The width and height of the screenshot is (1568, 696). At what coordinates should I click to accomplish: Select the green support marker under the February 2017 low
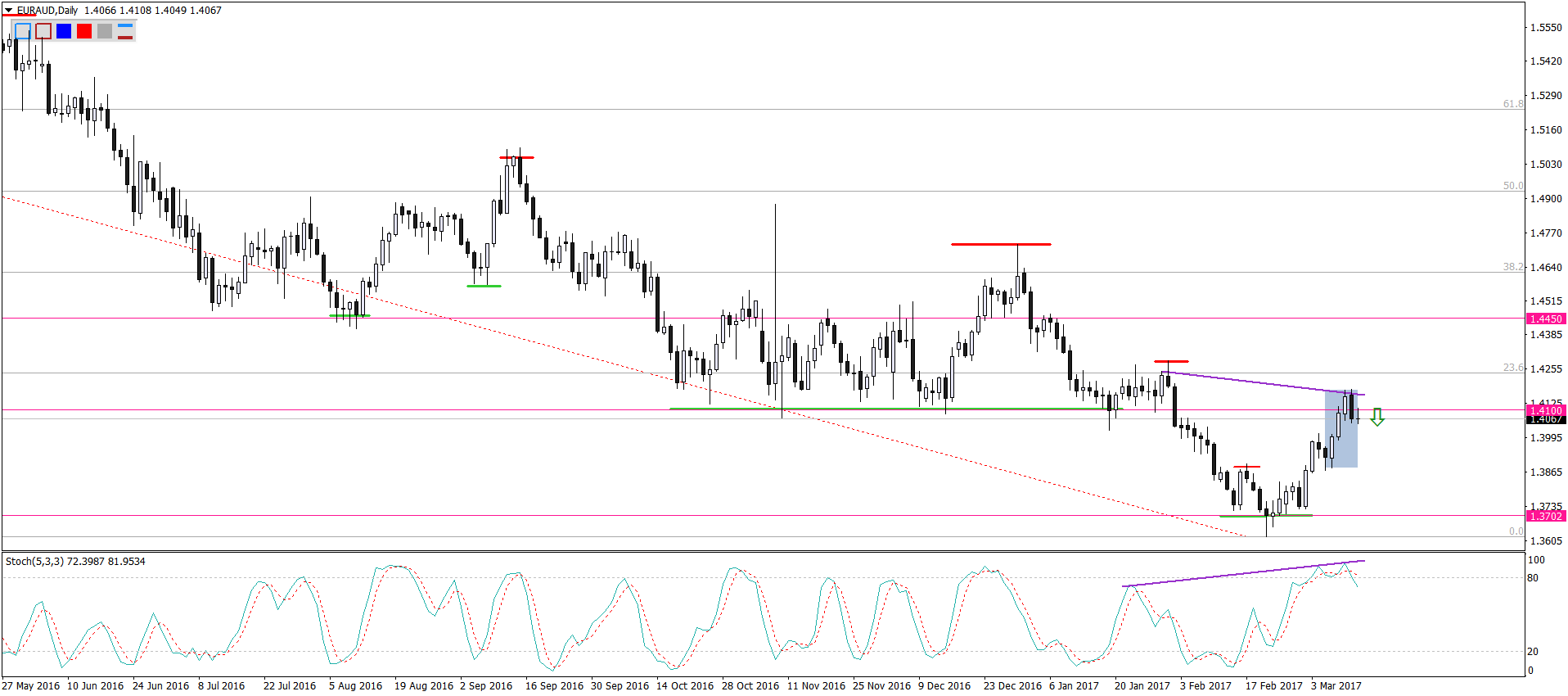point(1266,516)
